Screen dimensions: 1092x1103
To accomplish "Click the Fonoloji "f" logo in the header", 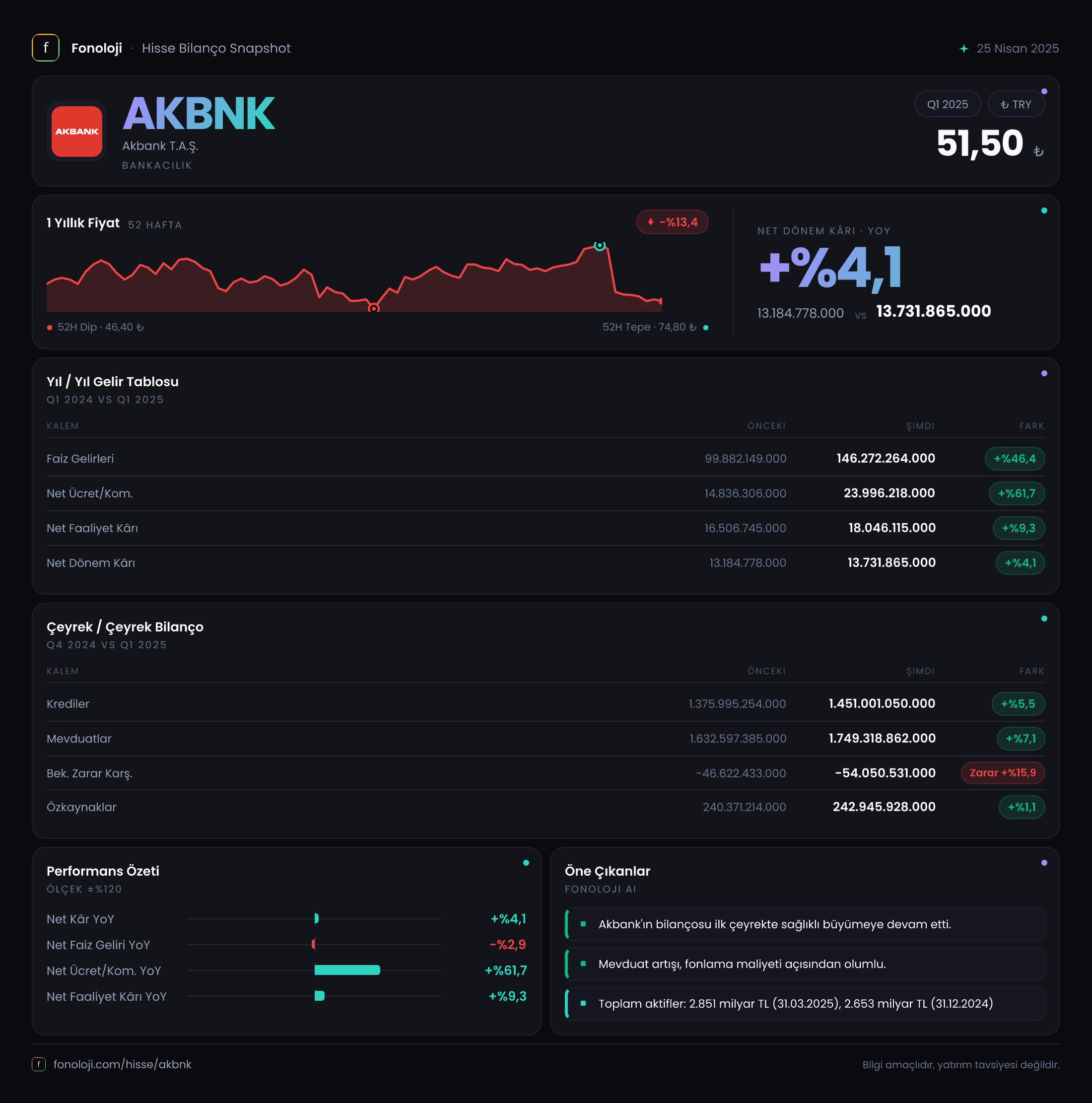I will coord(46,48).
